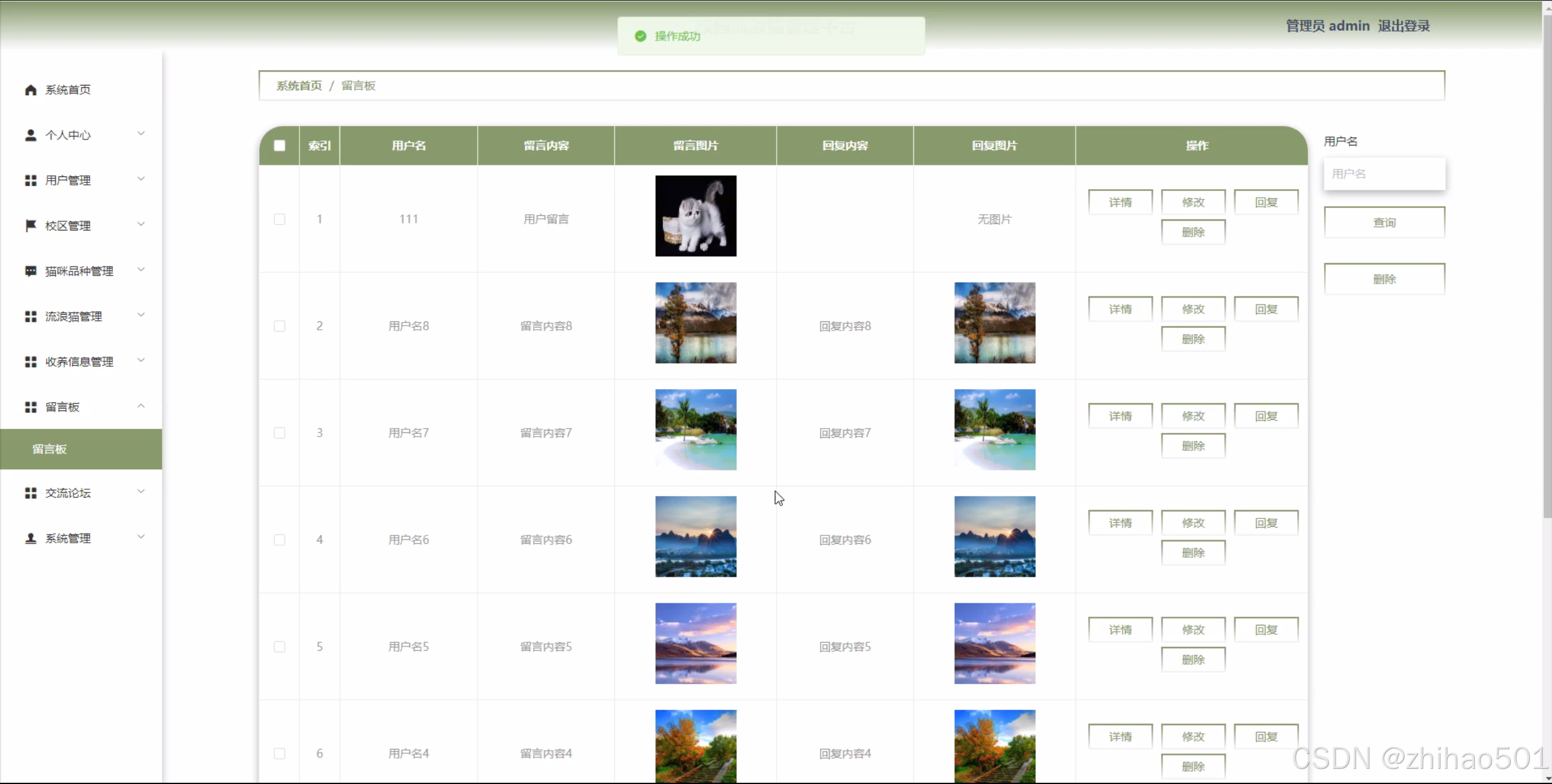The height and width of the screenshot is (784, 1552).
Task: Click the grid icon beside 用户管理
Action: (x=30, y=180)
